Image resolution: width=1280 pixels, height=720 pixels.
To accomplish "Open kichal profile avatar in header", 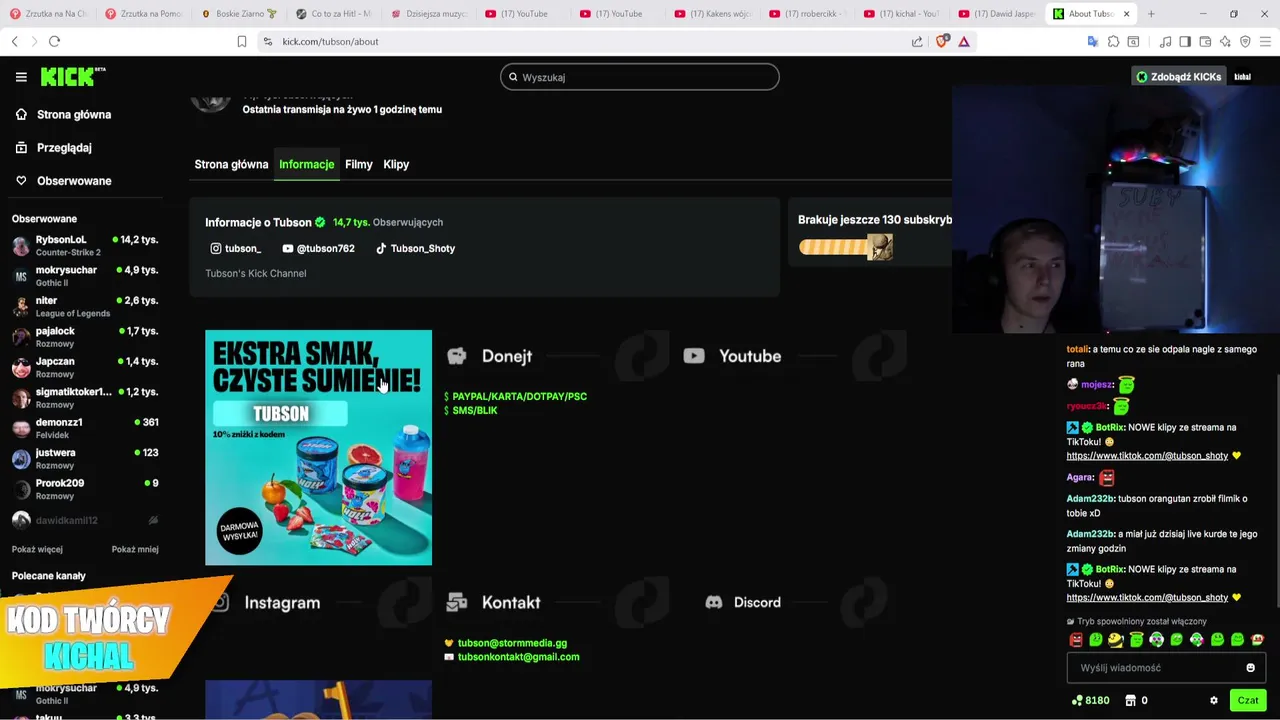I will click(x=1242, y=77).
